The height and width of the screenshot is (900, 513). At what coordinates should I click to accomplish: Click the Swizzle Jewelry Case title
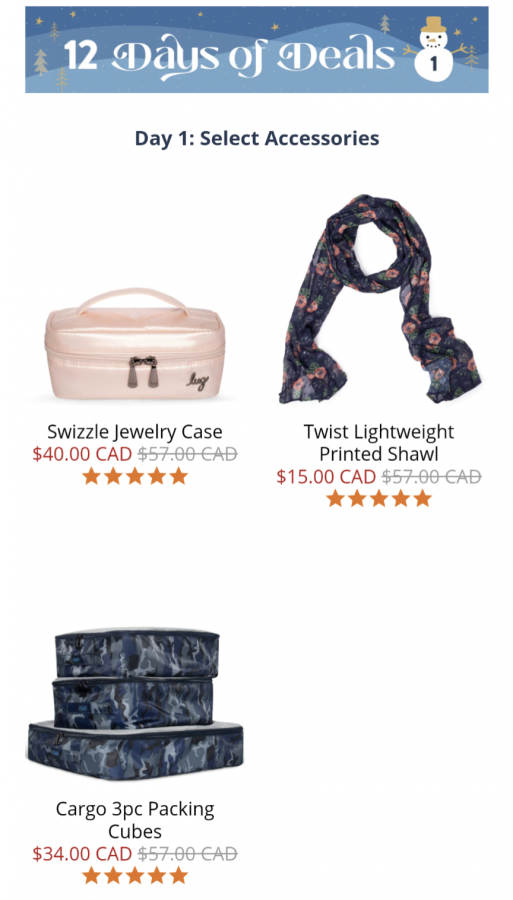135,432
